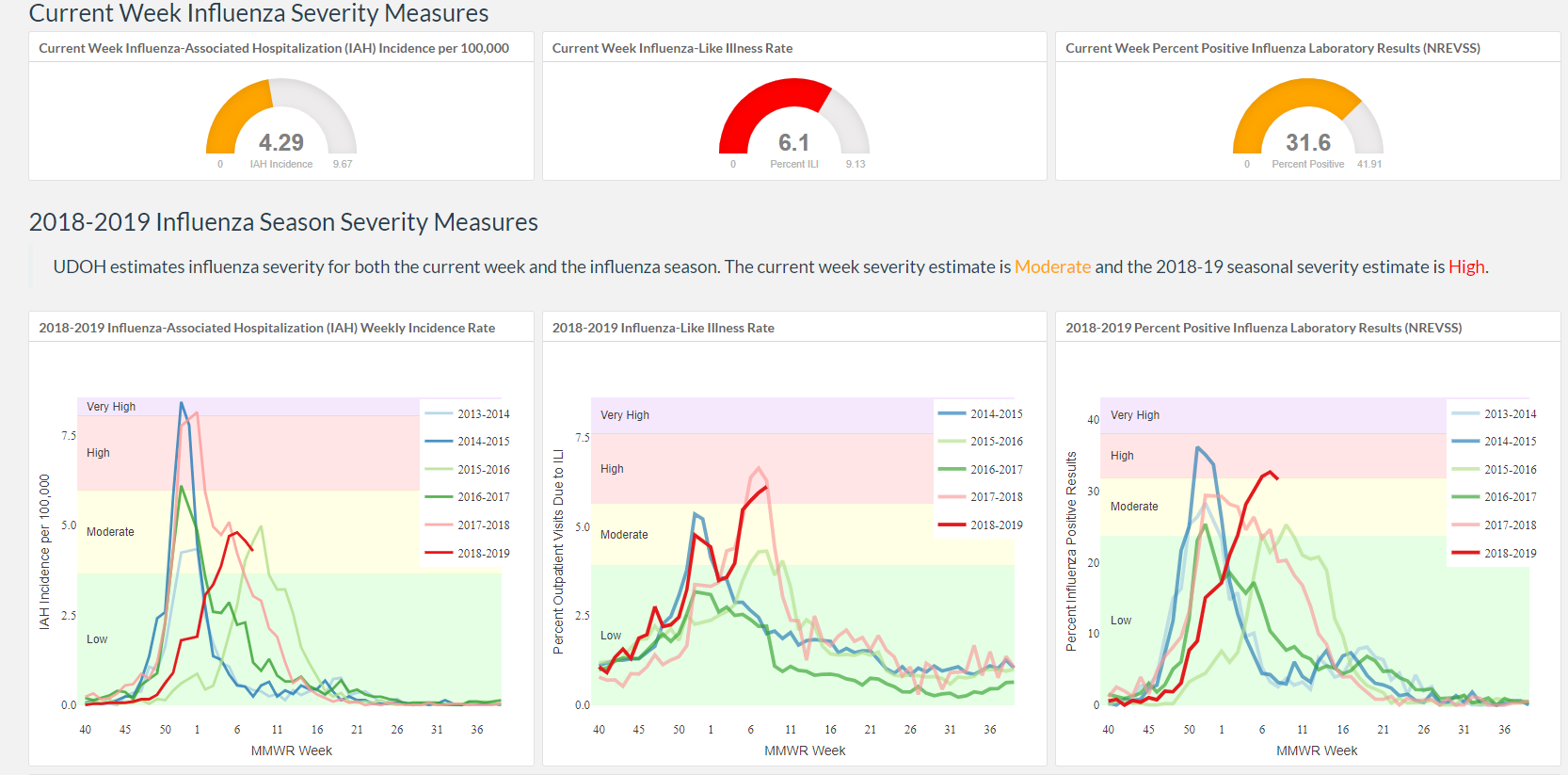This screenshot has width=1568, height=775.
Task: Click 'High' band label in IAH chart
Action: [98, 453]
